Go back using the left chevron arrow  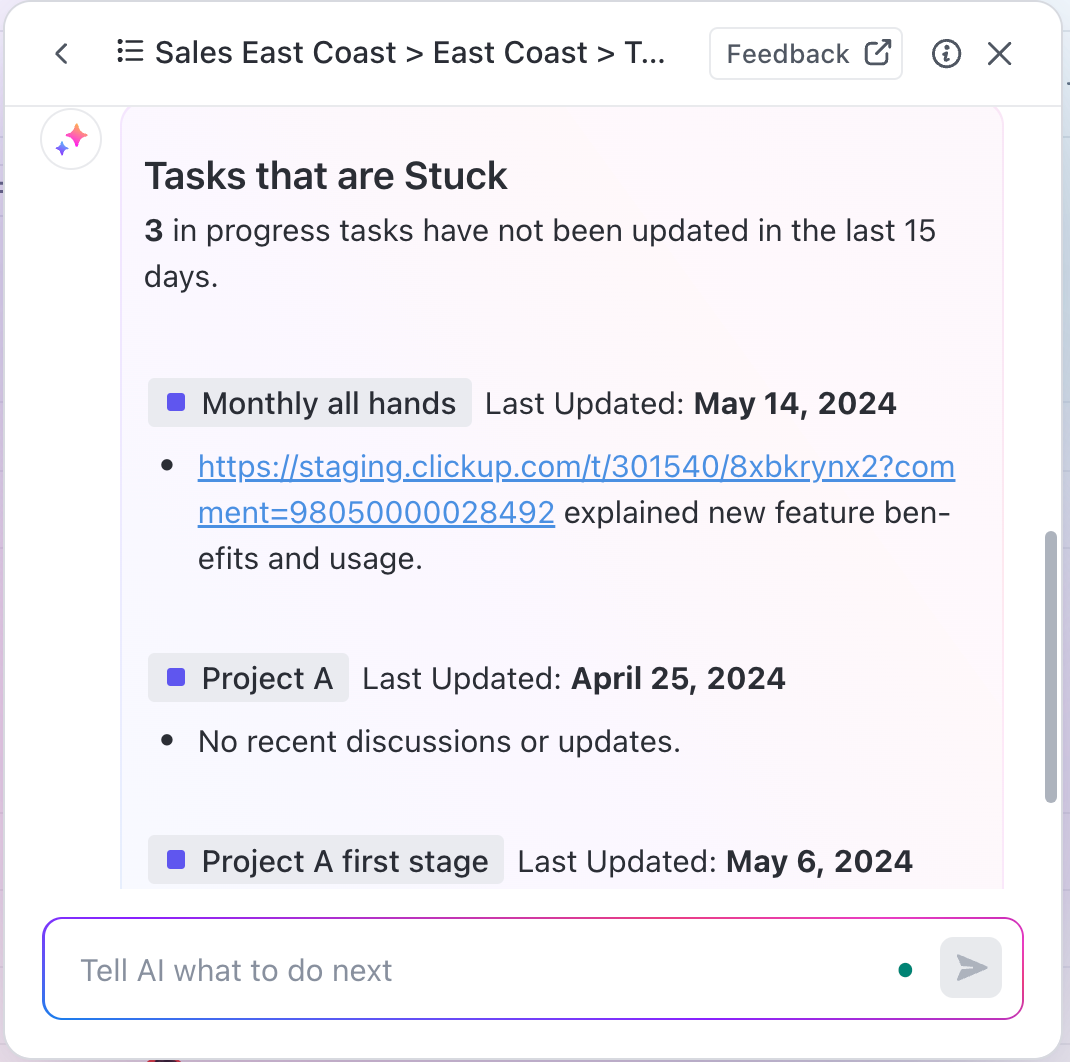click(61, 53)
